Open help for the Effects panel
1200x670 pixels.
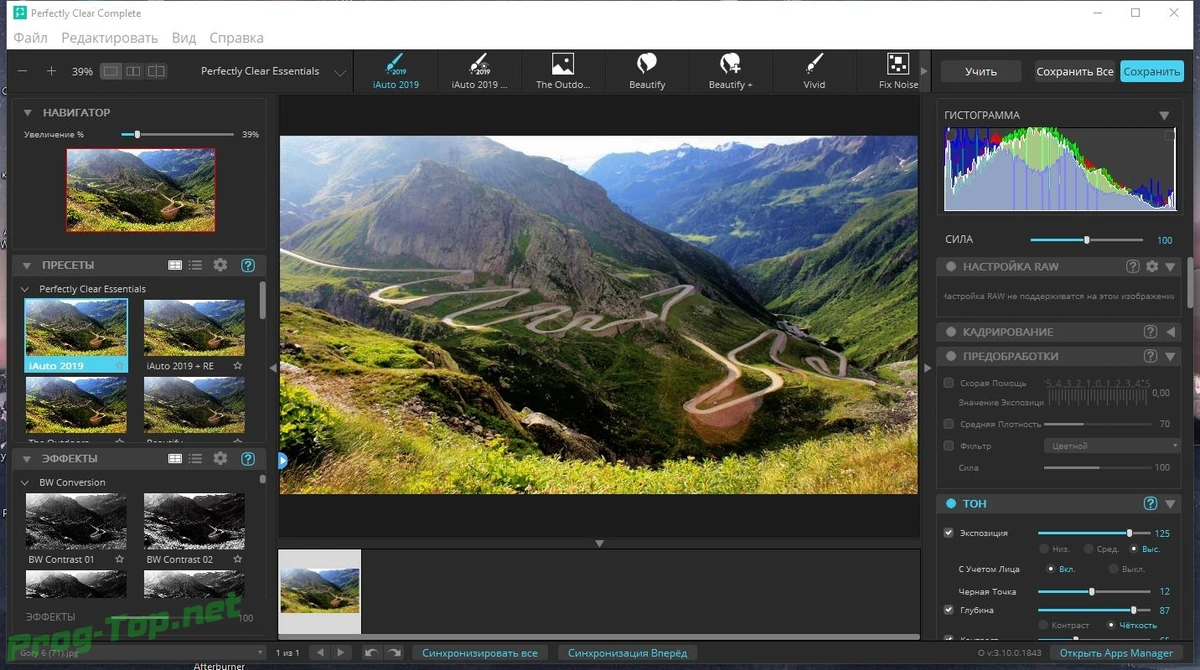click(x=248, y=458)
